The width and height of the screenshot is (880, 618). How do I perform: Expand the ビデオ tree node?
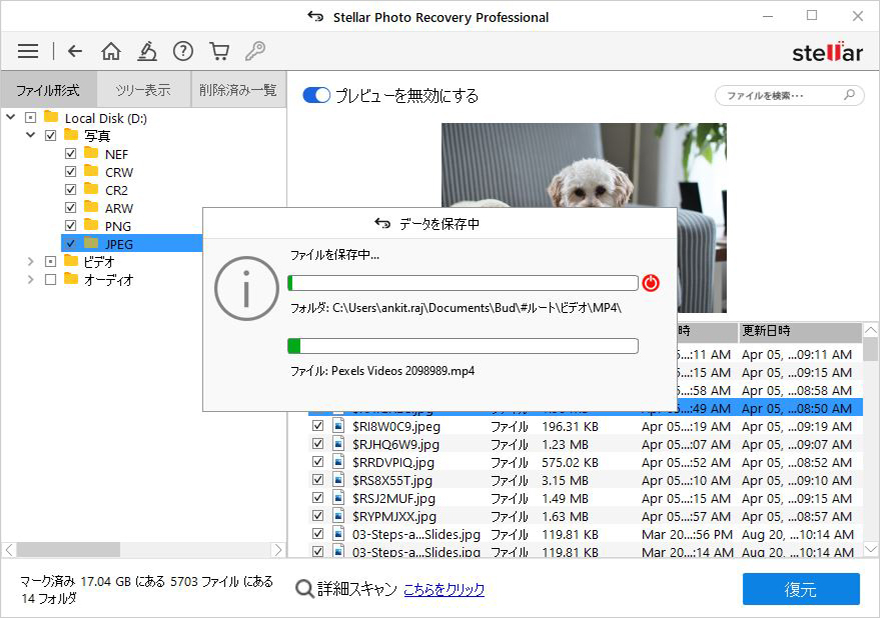[x=30, y=261]
